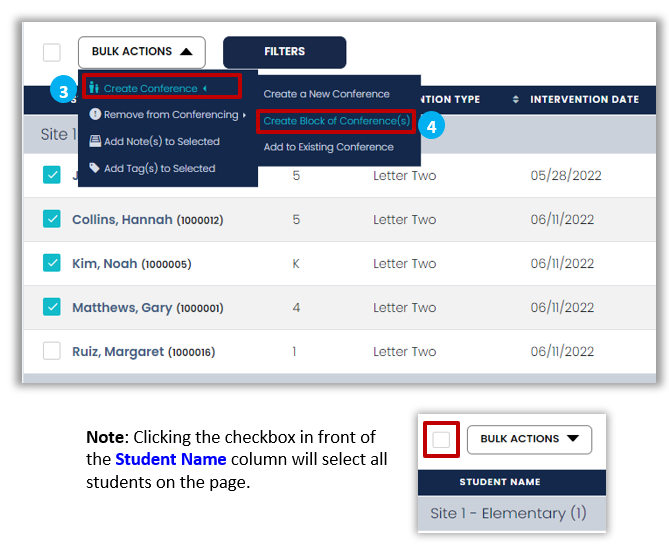This screenshot has width=669, height=548.
Task: Toggle the select-all checkbox beside Bulk Actions at top
Action: click(x=52, y=52)
